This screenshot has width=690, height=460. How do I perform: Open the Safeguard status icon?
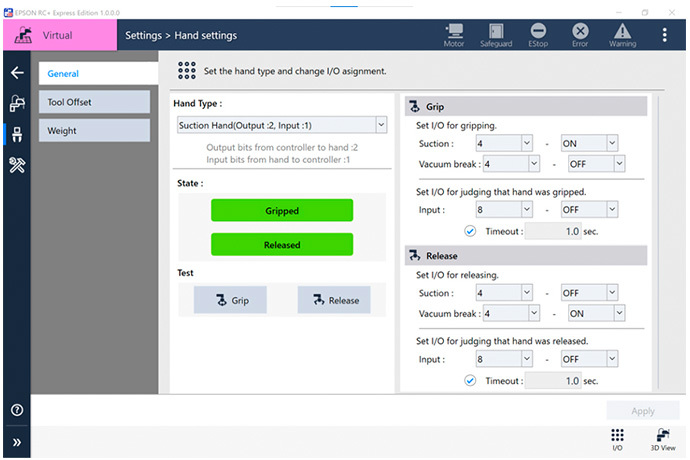(x=497, y=34)
